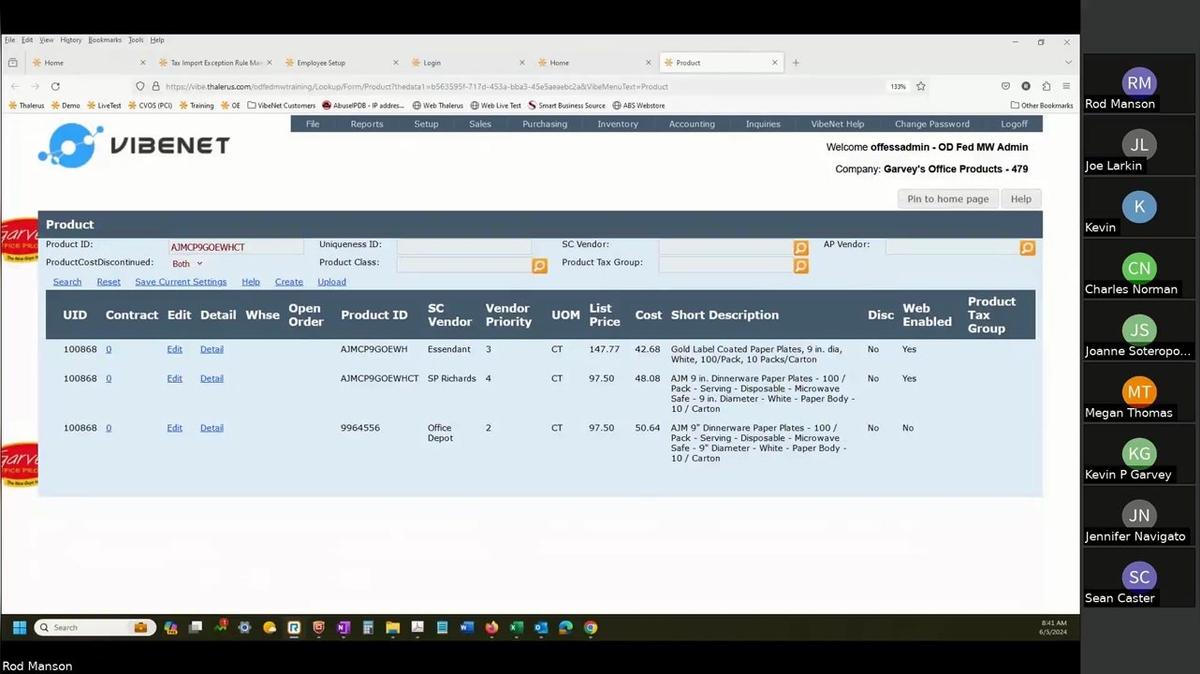The height and width of the screenshot is (674, 1200).
Task: Bookmark this page with the star icon
Action: 921,87
